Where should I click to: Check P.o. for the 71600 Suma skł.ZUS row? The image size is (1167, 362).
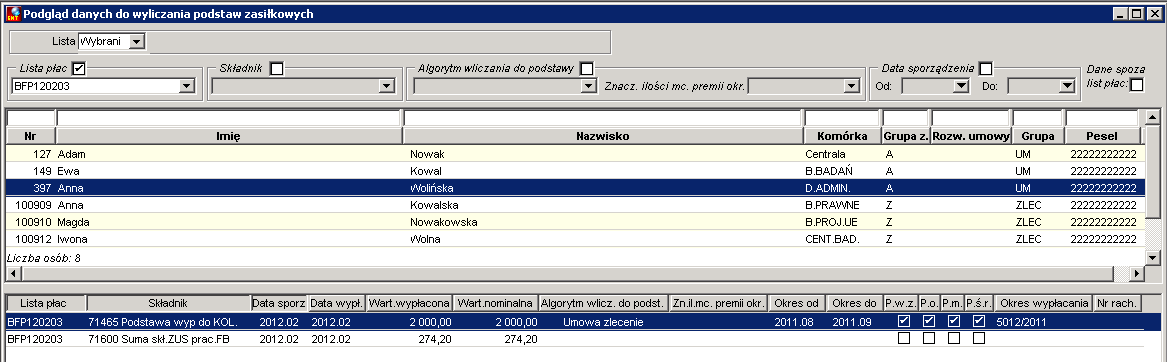pyautogui.click(x=929, y=338)
